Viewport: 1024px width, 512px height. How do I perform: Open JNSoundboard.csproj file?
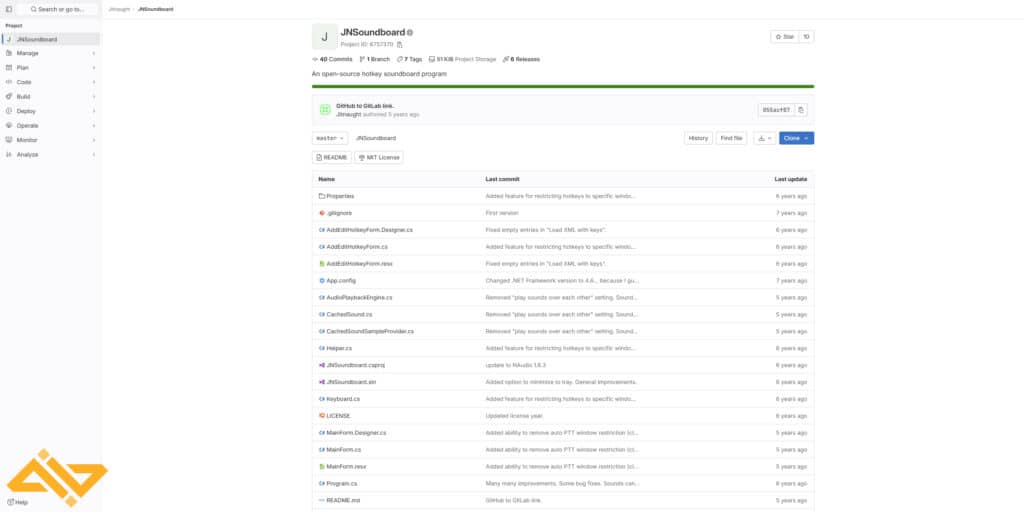click(356, 365)
